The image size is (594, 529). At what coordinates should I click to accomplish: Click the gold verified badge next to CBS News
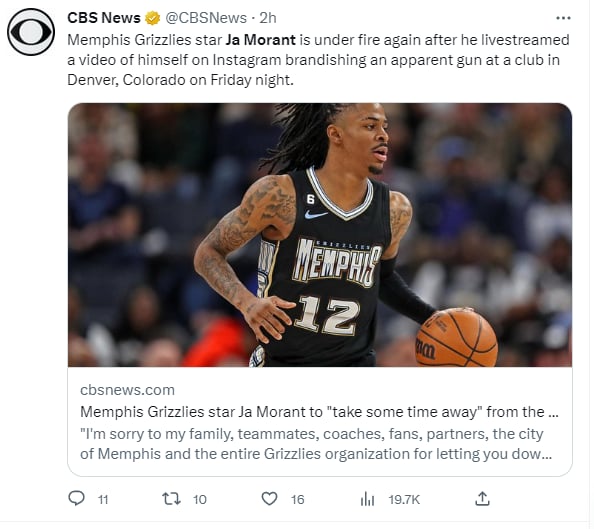pos(153,18)
